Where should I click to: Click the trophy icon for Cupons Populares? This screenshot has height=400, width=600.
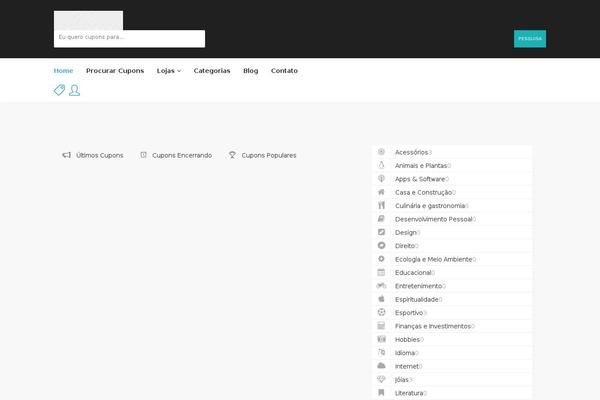pos(232,155)
